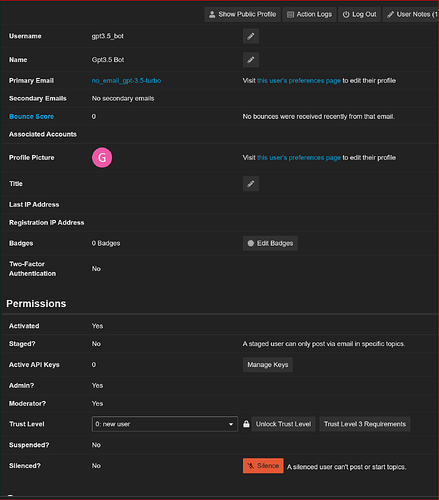
Task: Open preferences page link in Profile Picture row
Action: pos(299,158)
